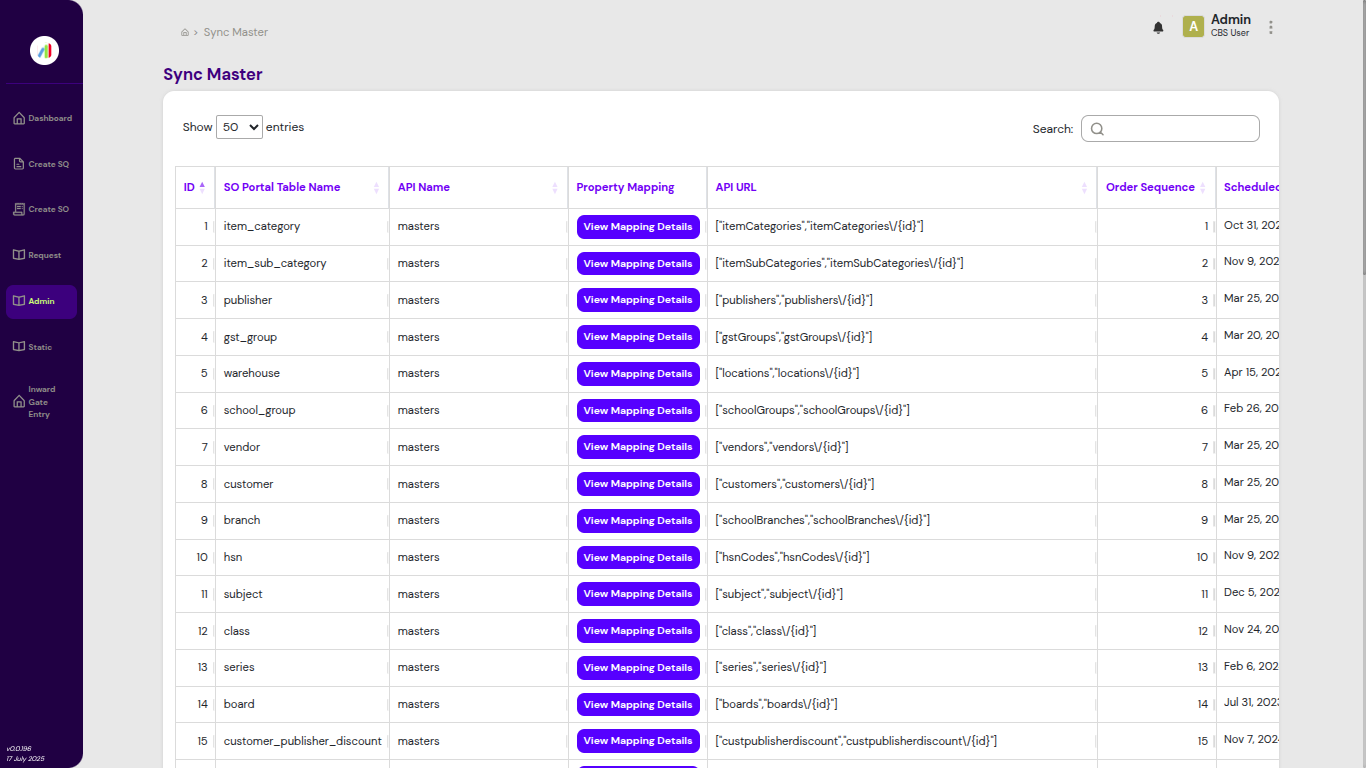Click the home icon in the breadcrumb
This screenshot has width=1366, height=768.
pos(183,31)
